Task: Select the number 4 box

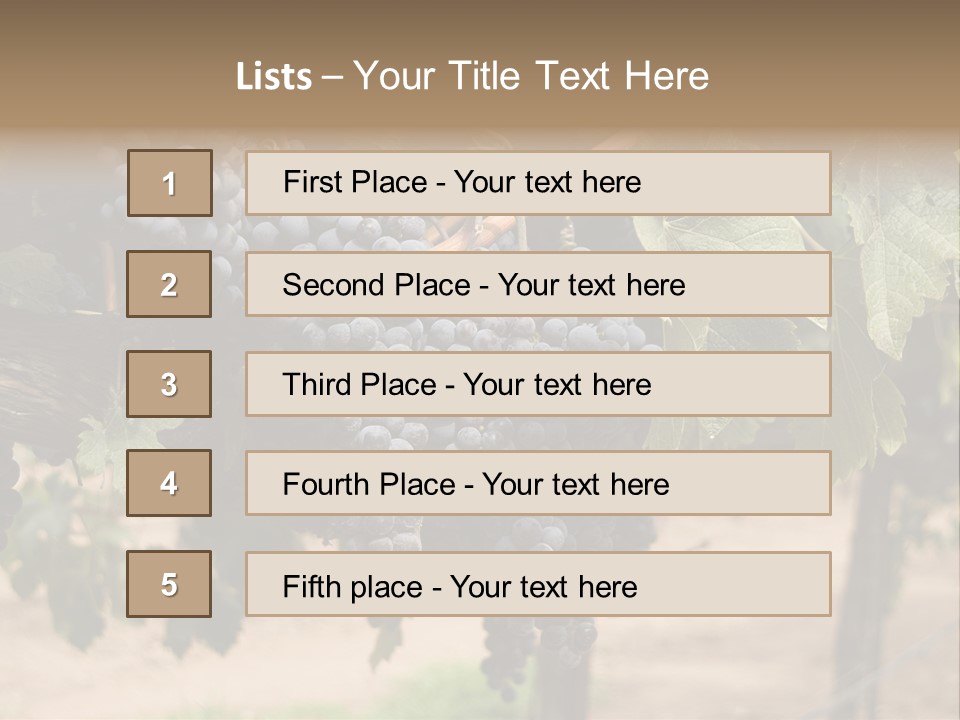Action: pos(169,483)
